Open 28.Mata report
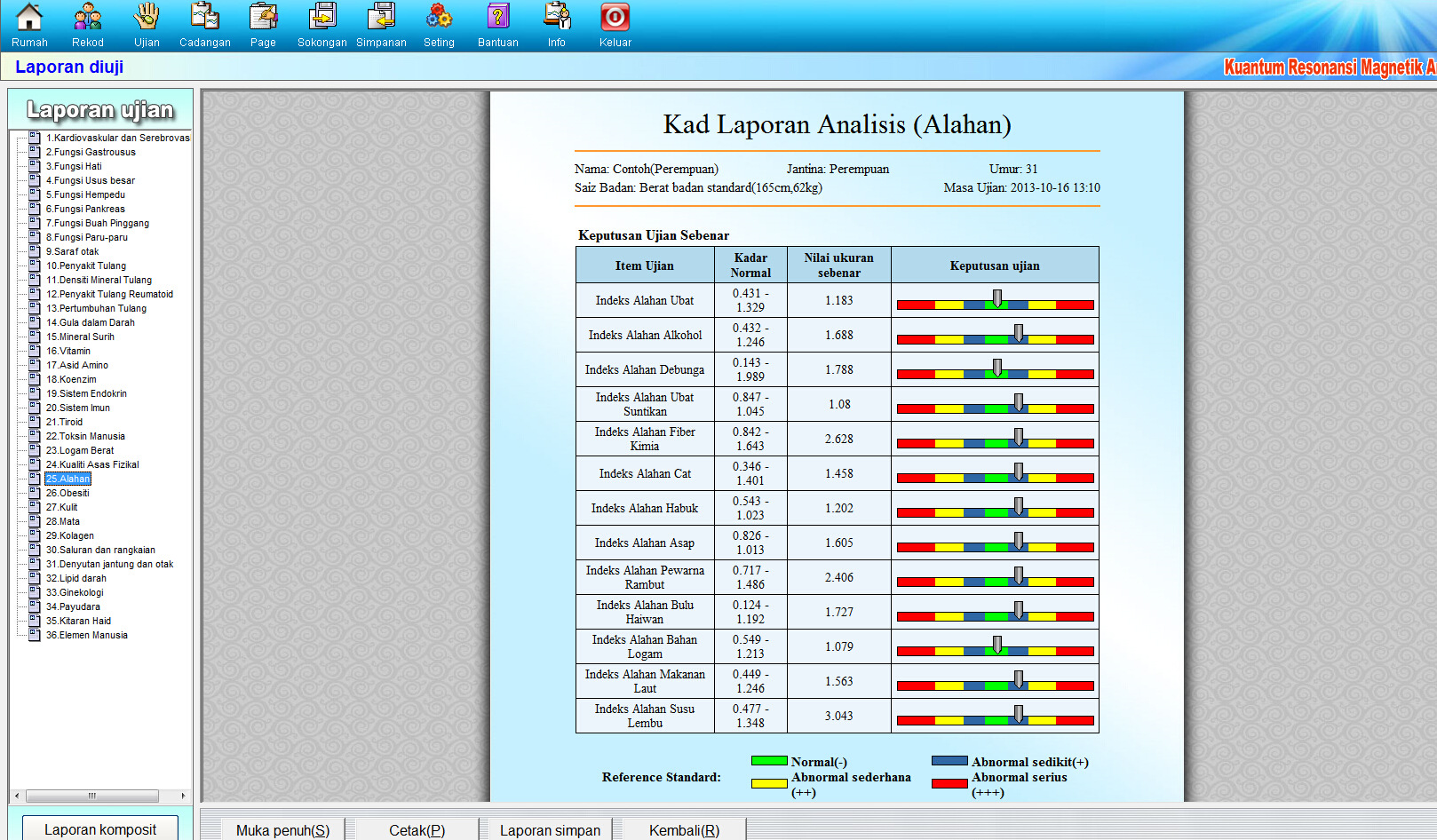Viewport: 1437px width, 840px height. (x=63, y=521)
